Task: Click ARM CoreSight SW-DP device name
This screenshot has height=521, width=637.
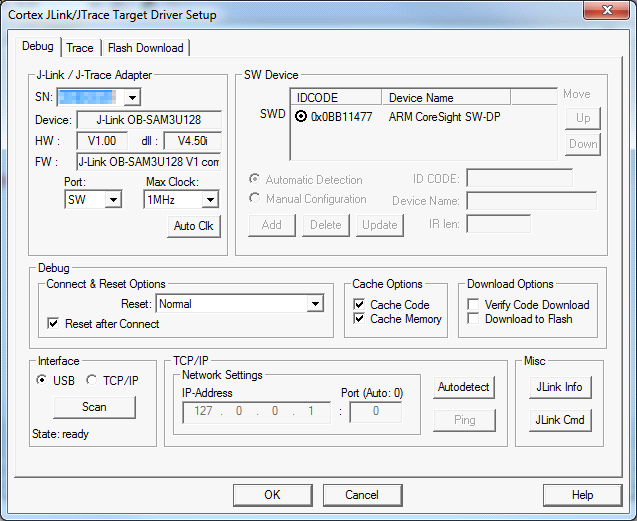Action: (444, 117)
